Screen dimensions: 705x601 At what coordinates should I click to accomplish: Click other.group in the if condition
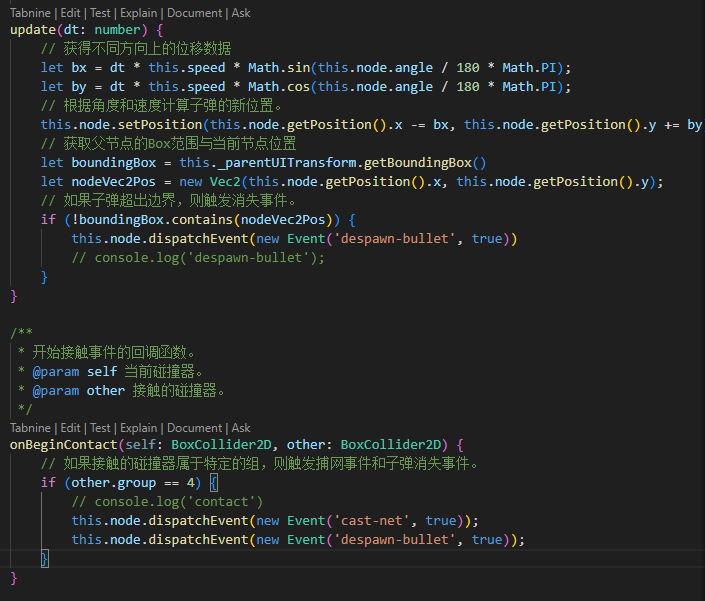114,483
